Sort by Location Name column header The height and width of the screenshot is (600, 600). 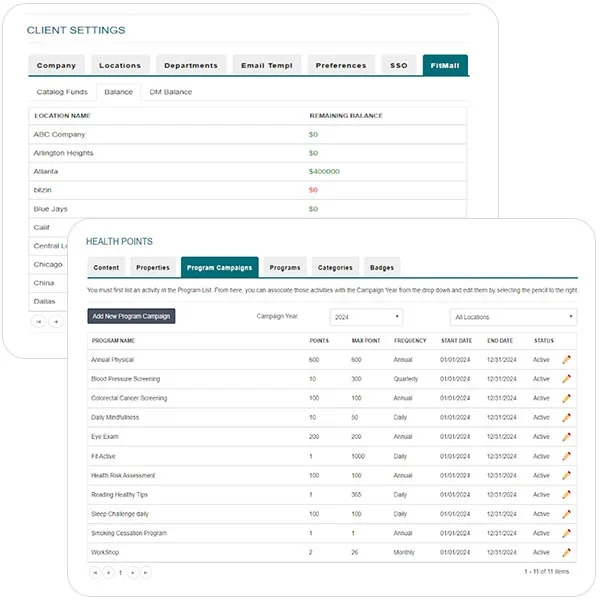[x=62, y=116]
